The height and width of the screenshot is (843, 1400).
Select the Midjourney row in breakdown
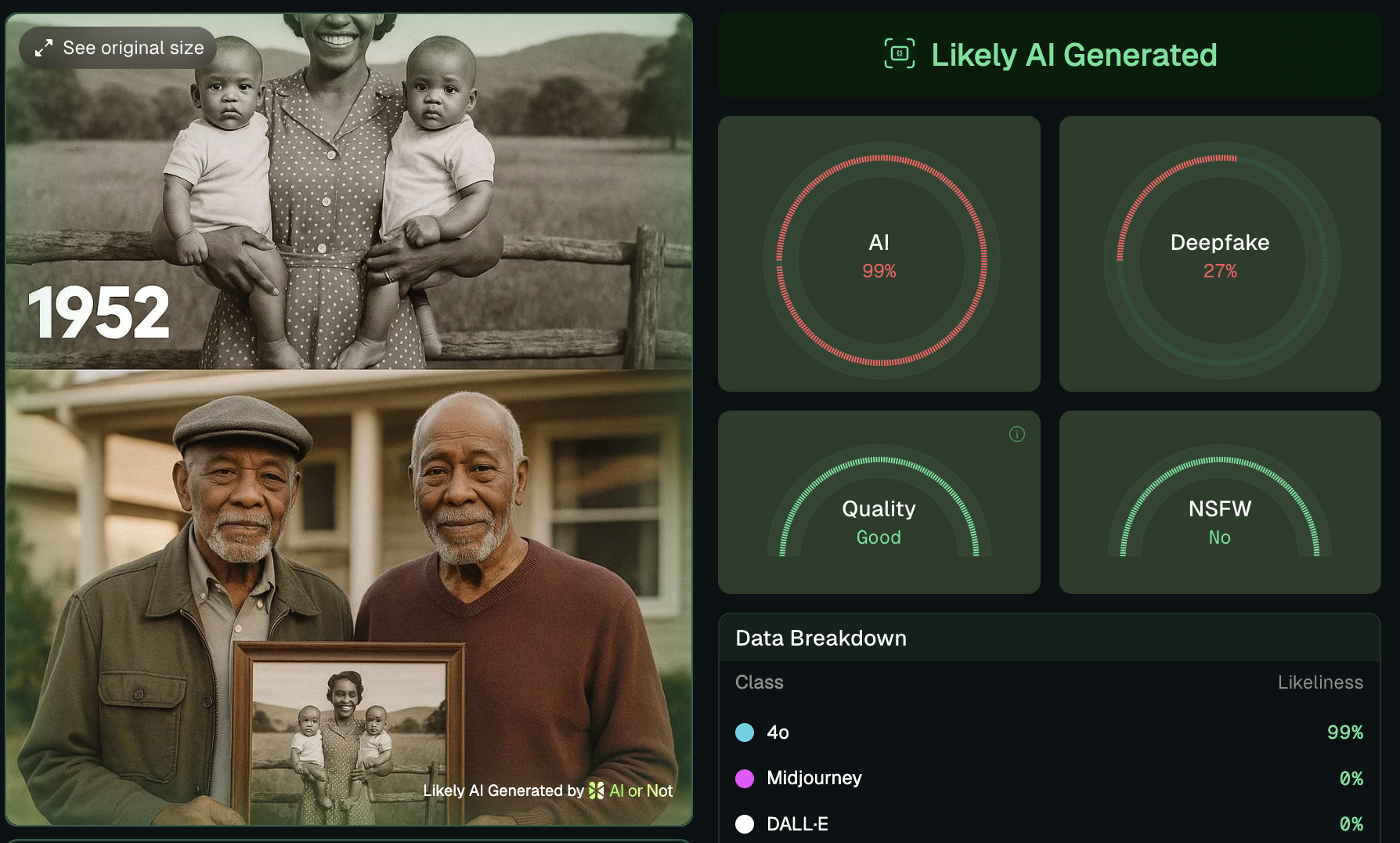coord(1049,778)
